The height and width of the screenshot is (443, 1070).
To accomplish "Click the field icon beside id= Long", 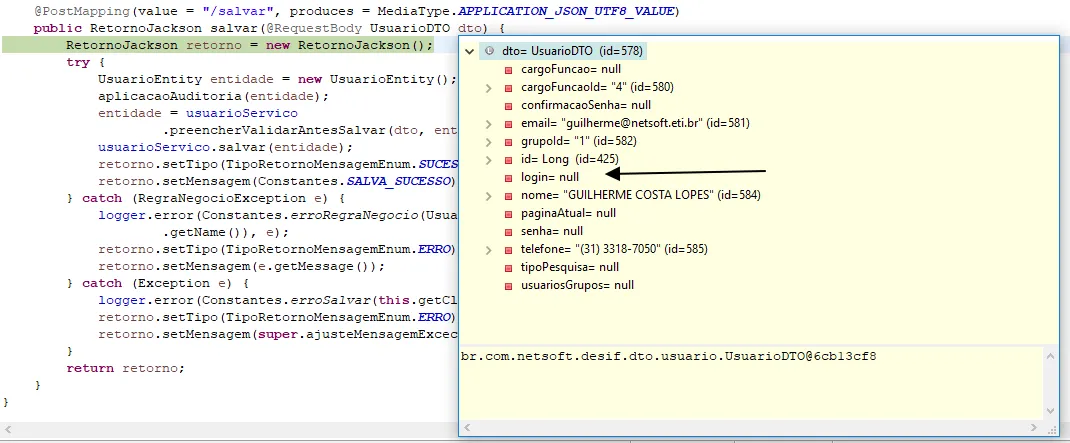I will 508,160.
